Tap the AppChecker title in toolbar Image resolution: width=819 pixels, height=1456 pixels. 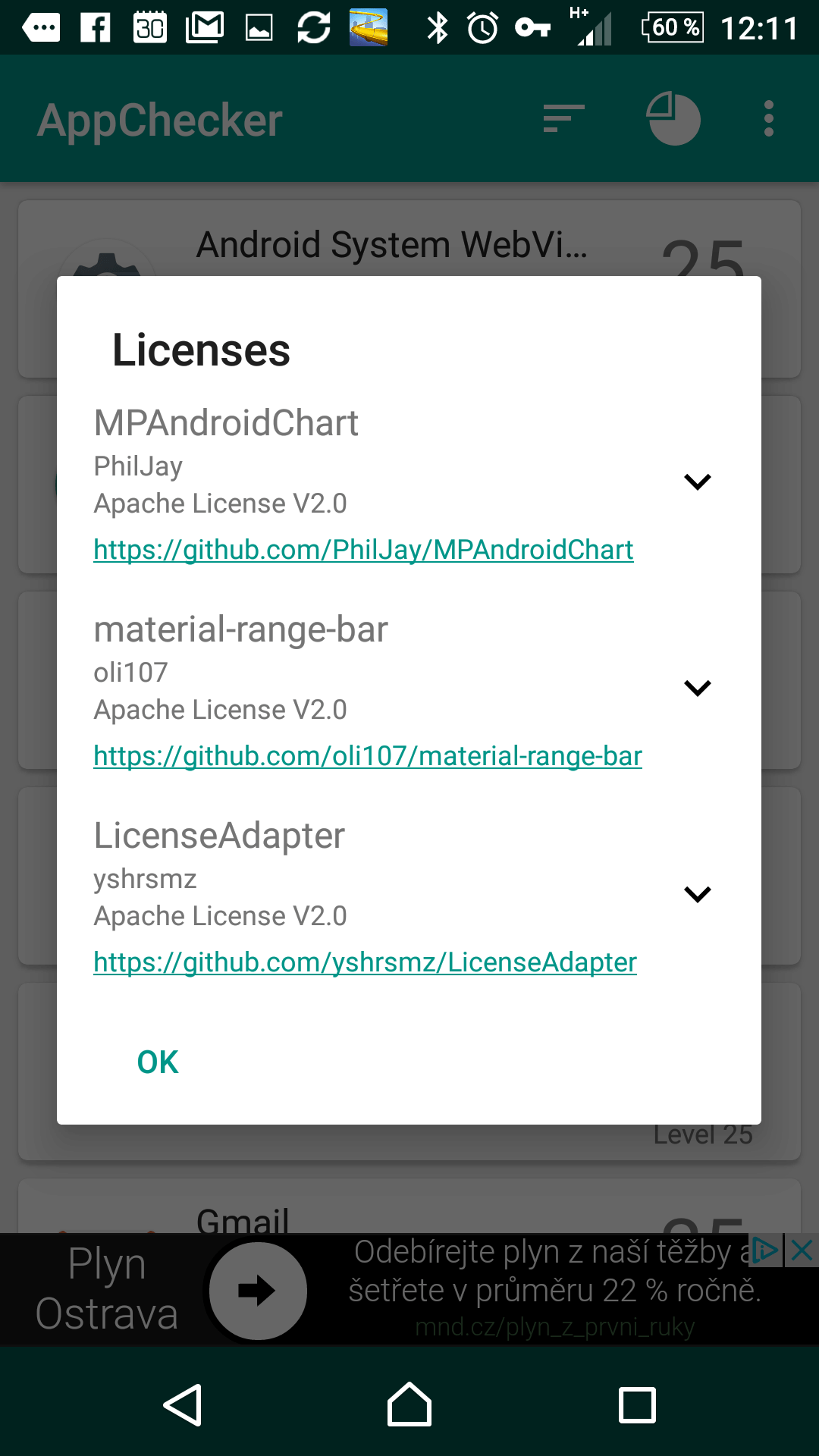[x=160, y=120]
